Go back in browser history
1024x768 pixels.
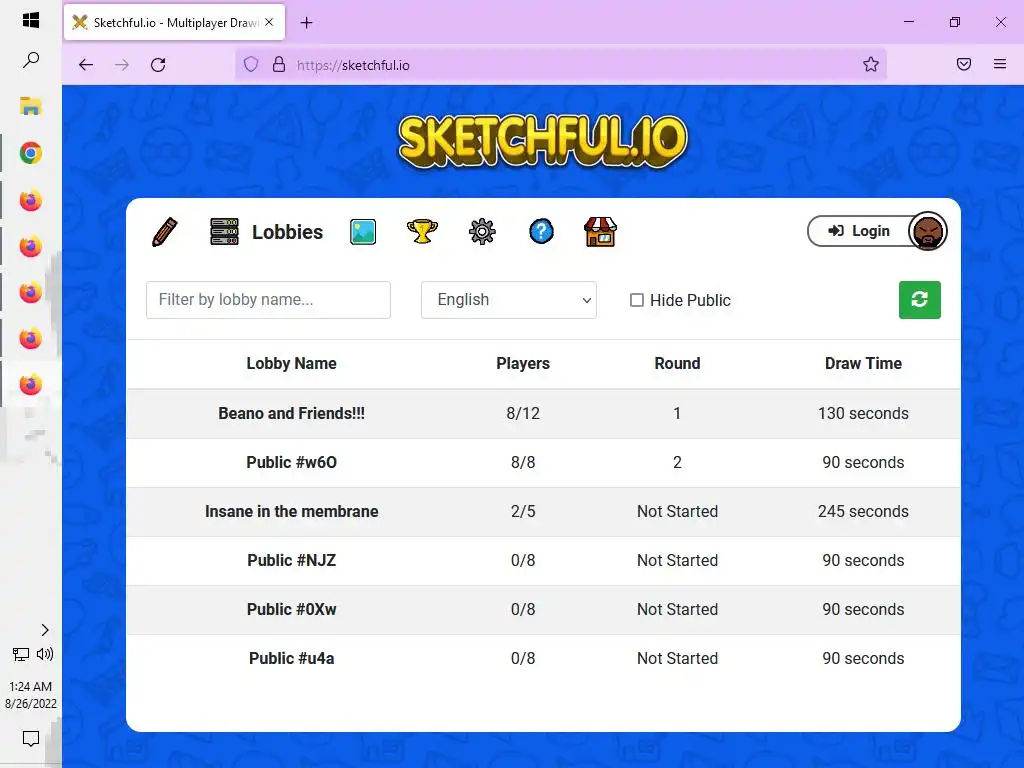tap(86, 65)
